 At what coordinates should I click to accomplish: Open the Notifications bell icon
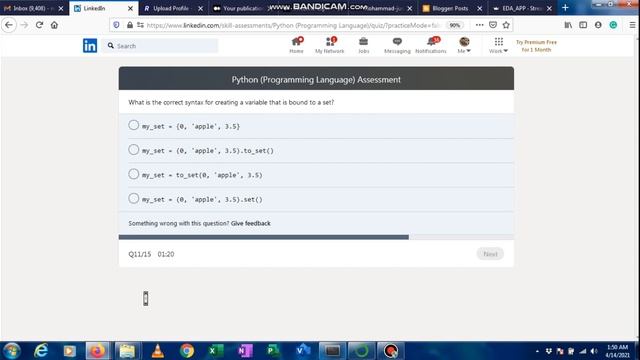431,45
